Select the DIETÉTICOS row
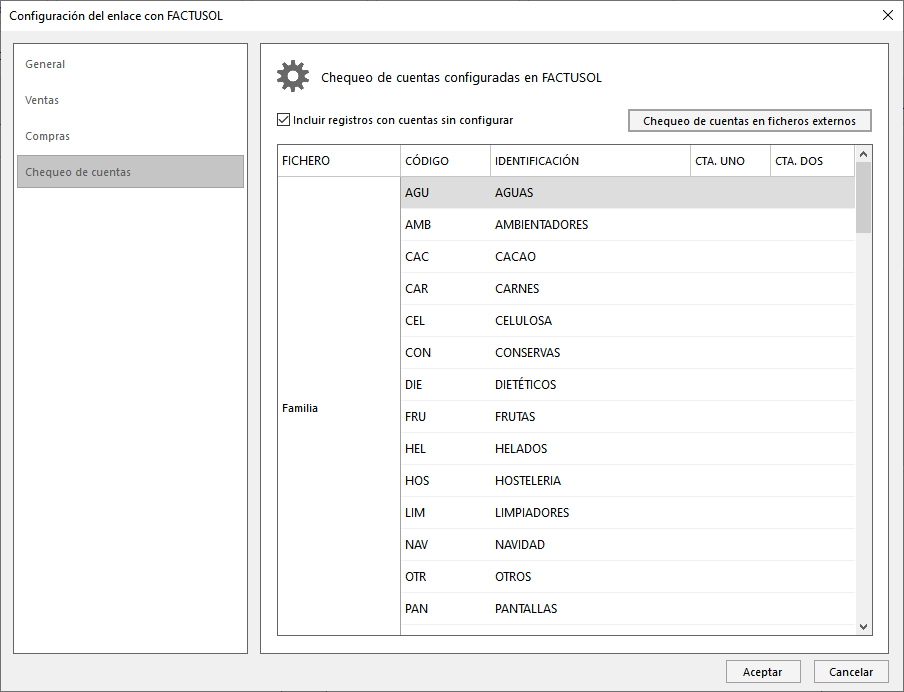 [628, 385]
